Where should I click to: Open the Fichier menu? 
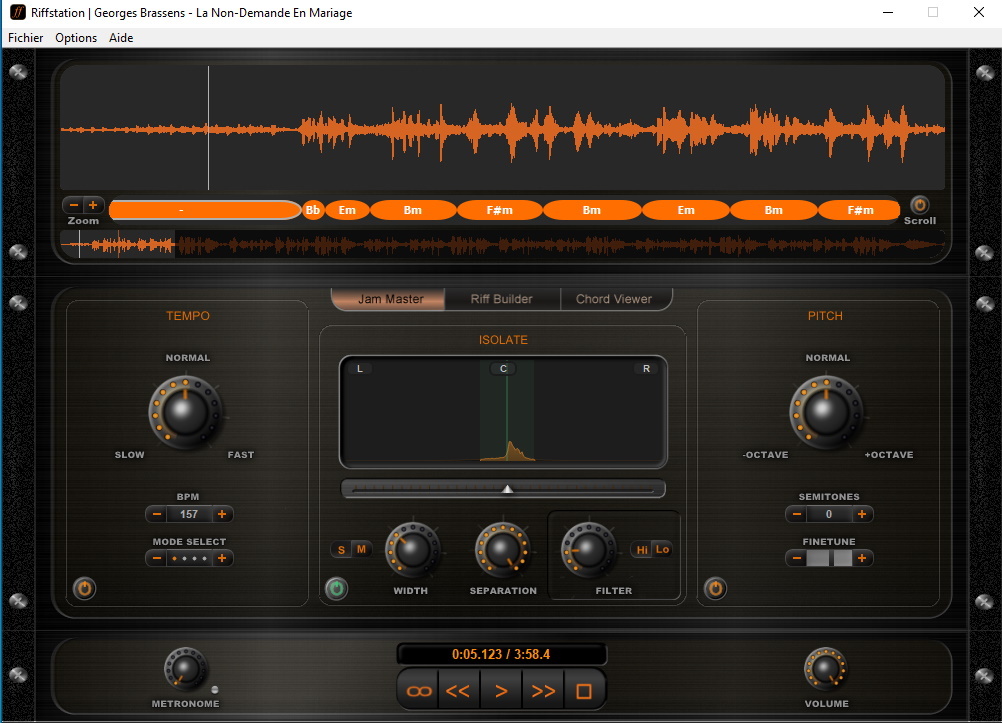click(x=26, y=38)
